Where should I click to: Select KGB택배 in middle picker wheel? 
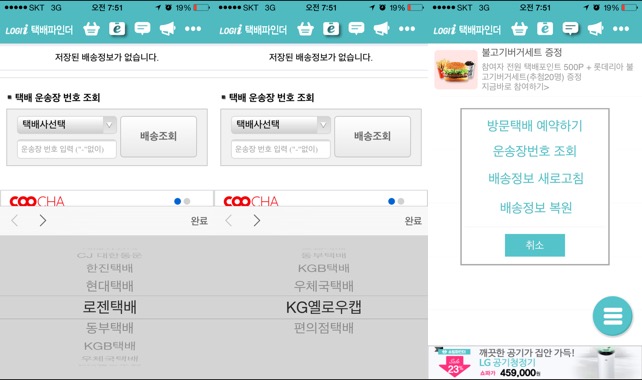point(323,268)
